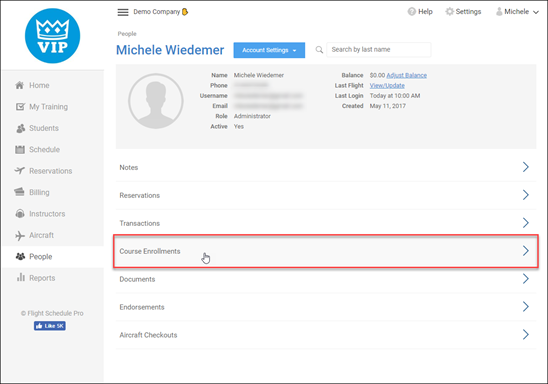
Task: Open Reports sidebar item
Action: (52, 278)
